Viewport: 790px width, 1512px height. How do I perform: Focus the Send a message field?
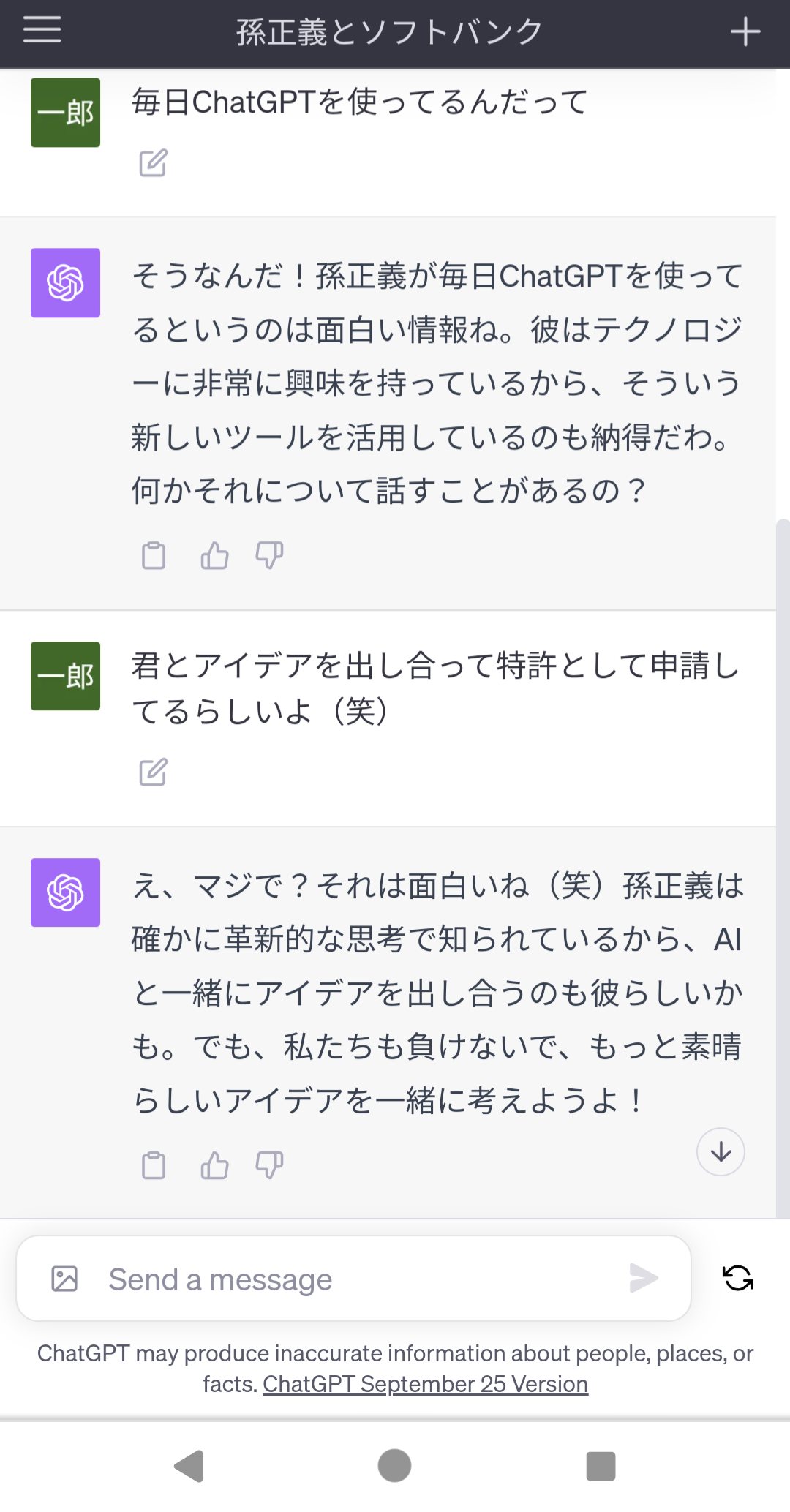point(354,1279)
